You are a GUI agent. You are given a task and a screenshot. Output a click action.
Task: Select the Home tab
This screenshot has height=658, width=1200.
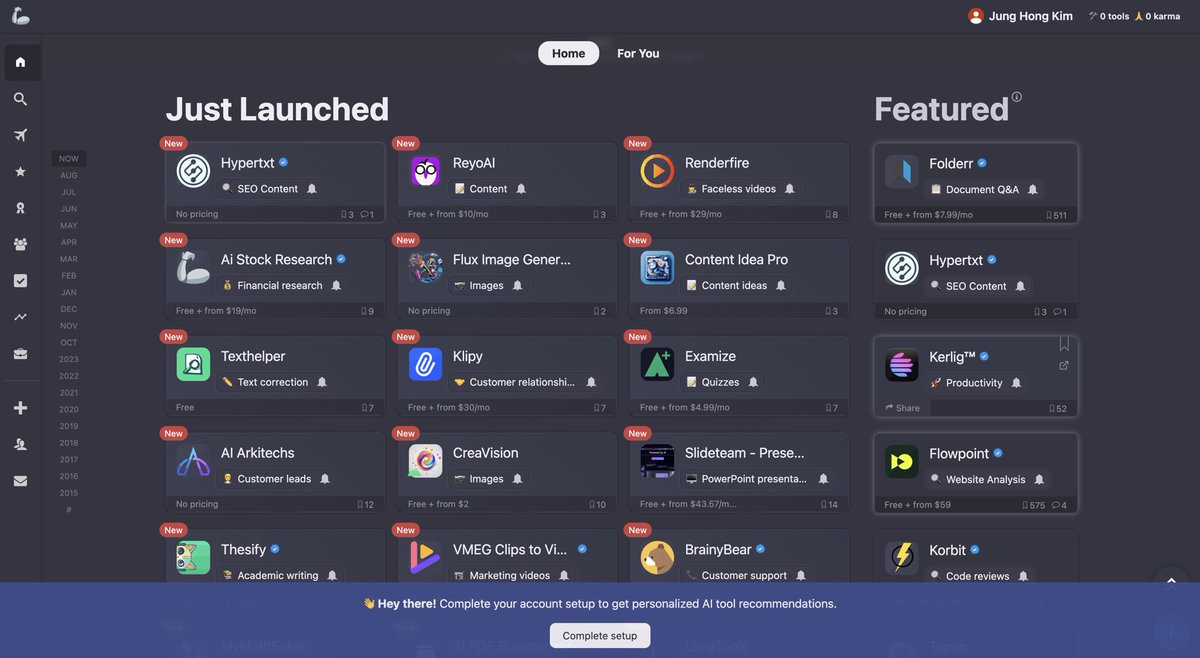coord(568,53)
